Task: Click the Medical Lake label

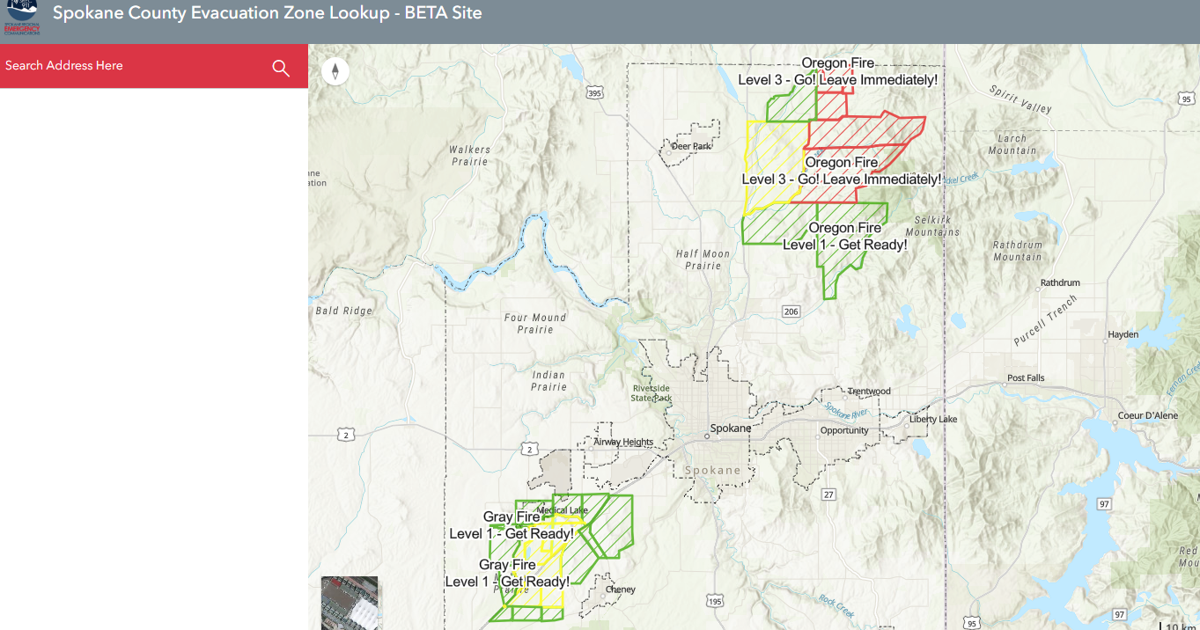Action: pos(562,511)
